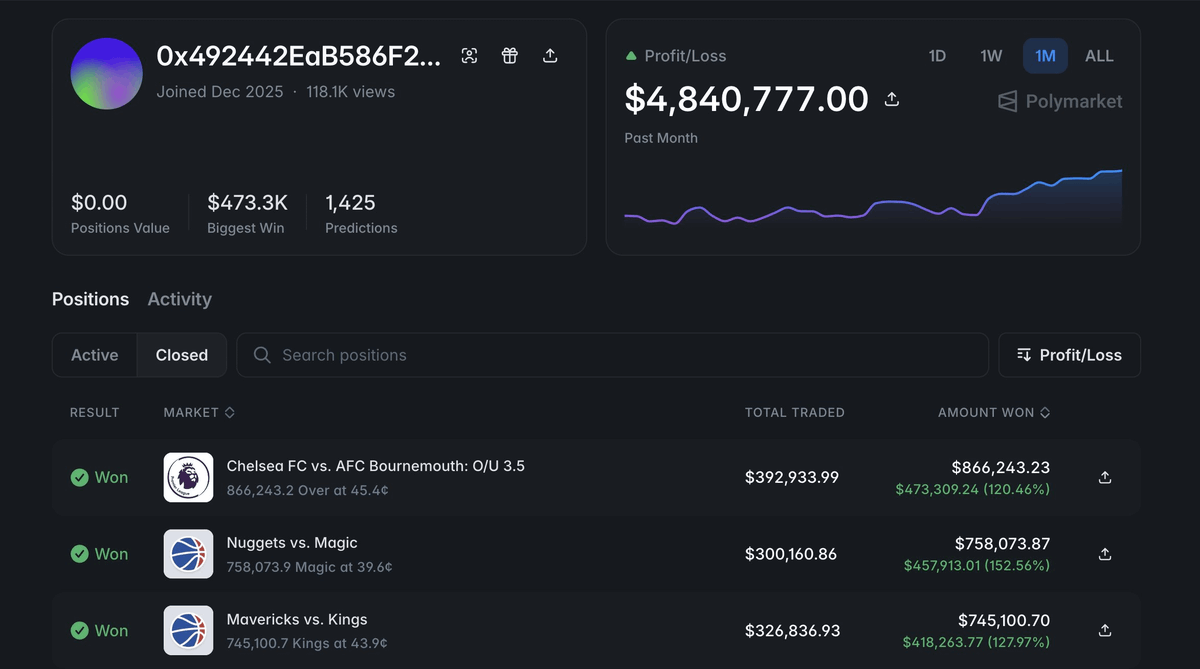Click into the Search positions field
Screen dimensions: 1200x669
612,355
